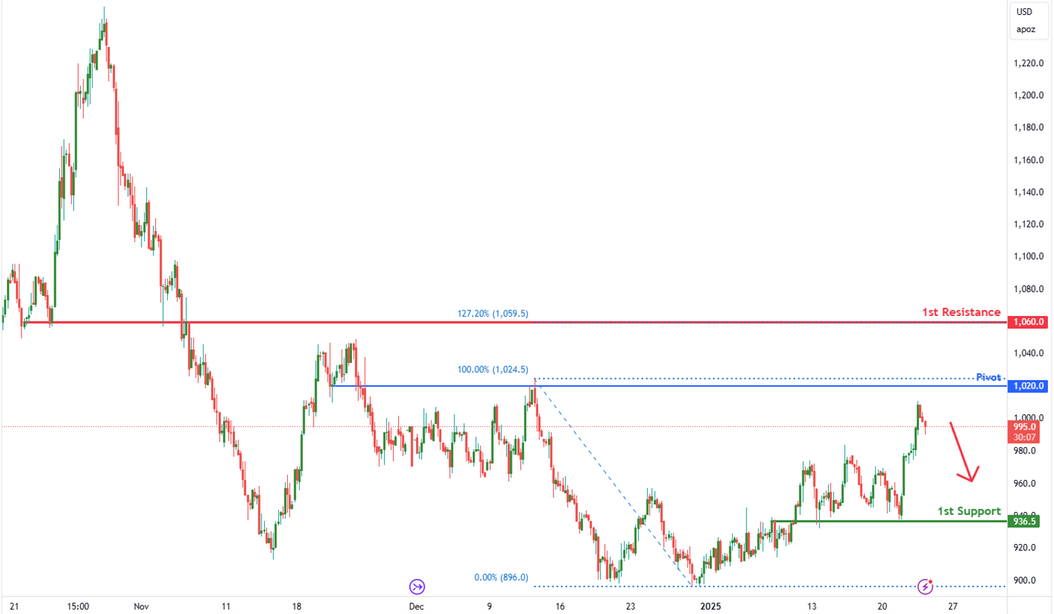Click the 1,140.0 value on price axis
Image resolution: width=1054 pixels, height=614 pixels.
click(1028, 192)
